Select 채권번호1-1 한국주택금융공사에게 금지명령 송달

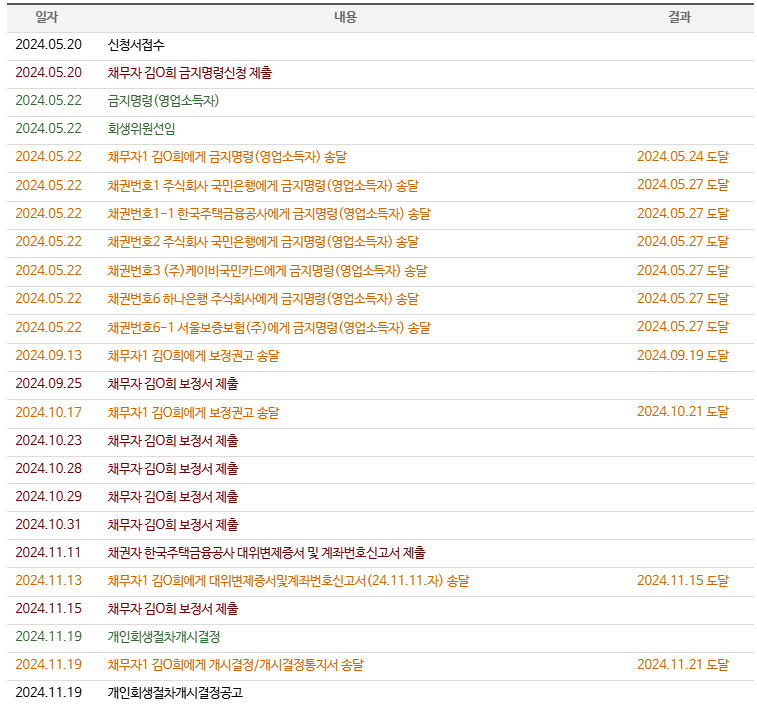[269, 214]
